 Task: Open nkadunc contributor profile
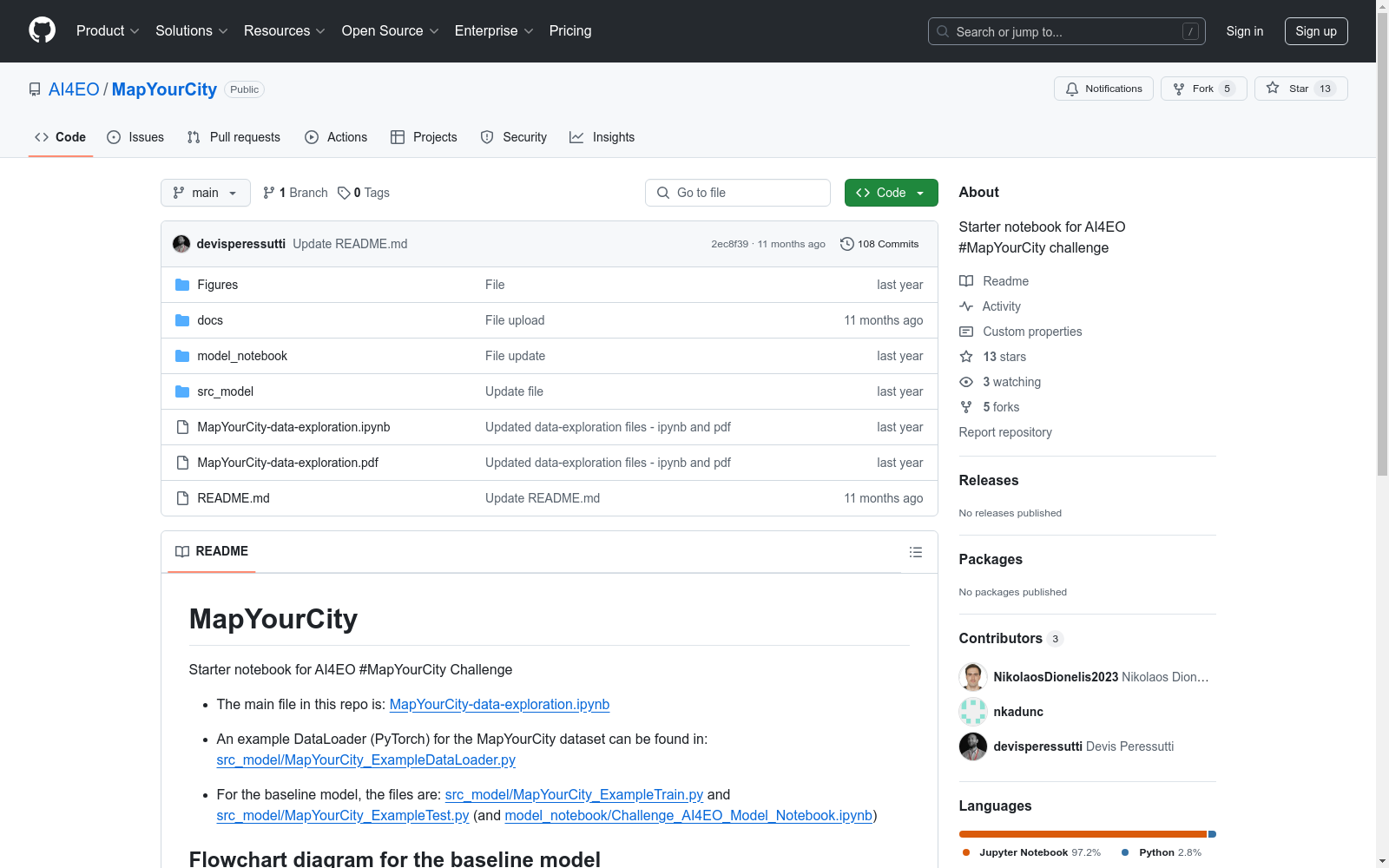point(1018,712)
